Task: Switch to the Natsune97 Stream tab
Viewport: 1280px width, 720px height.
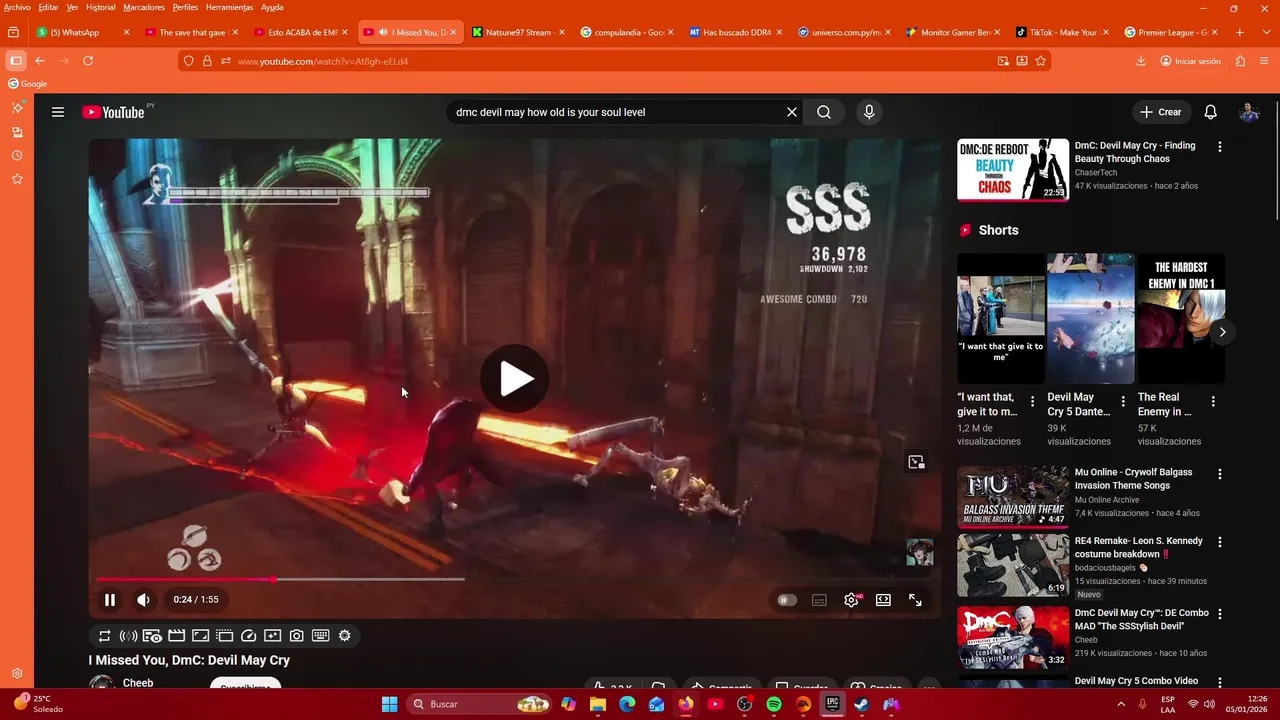Action: click(x=518, y=32)
